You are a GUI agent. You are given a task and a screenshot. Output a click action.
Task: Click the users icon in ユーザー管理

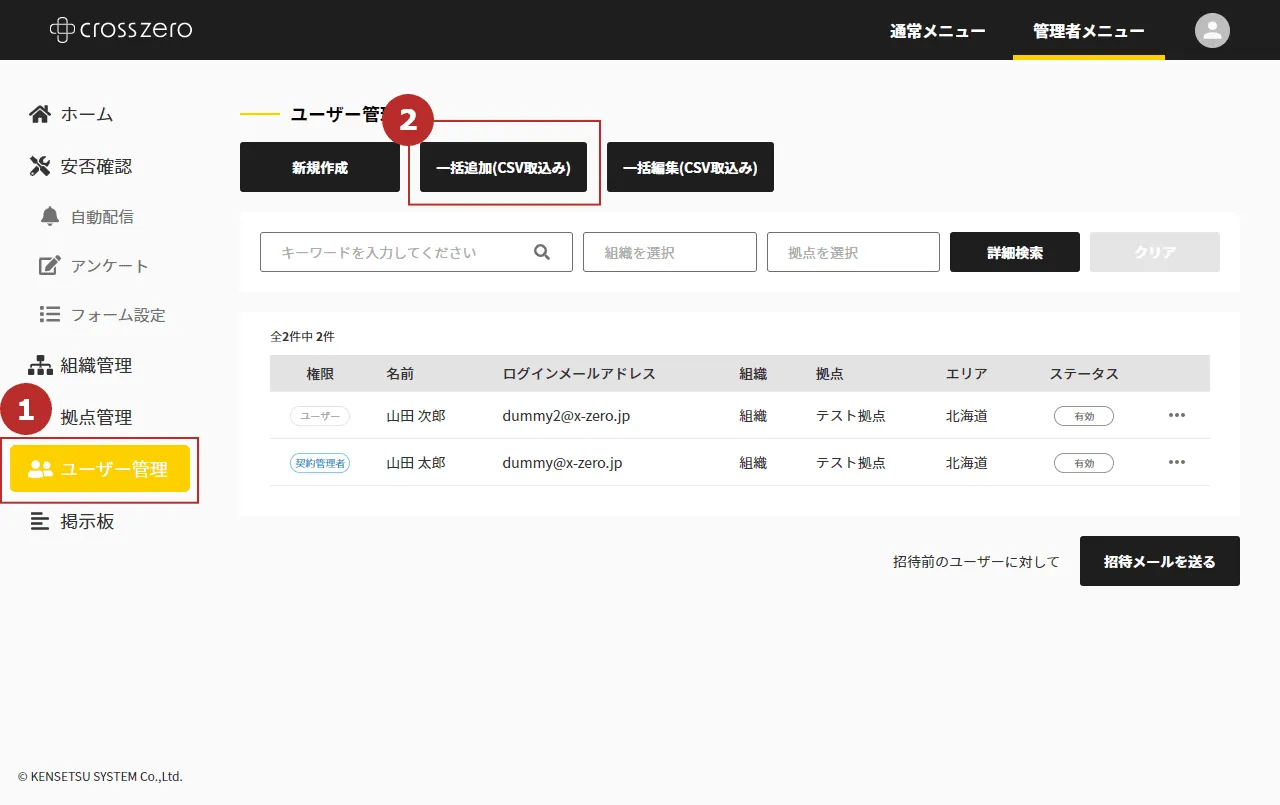(x=40, y=469)
